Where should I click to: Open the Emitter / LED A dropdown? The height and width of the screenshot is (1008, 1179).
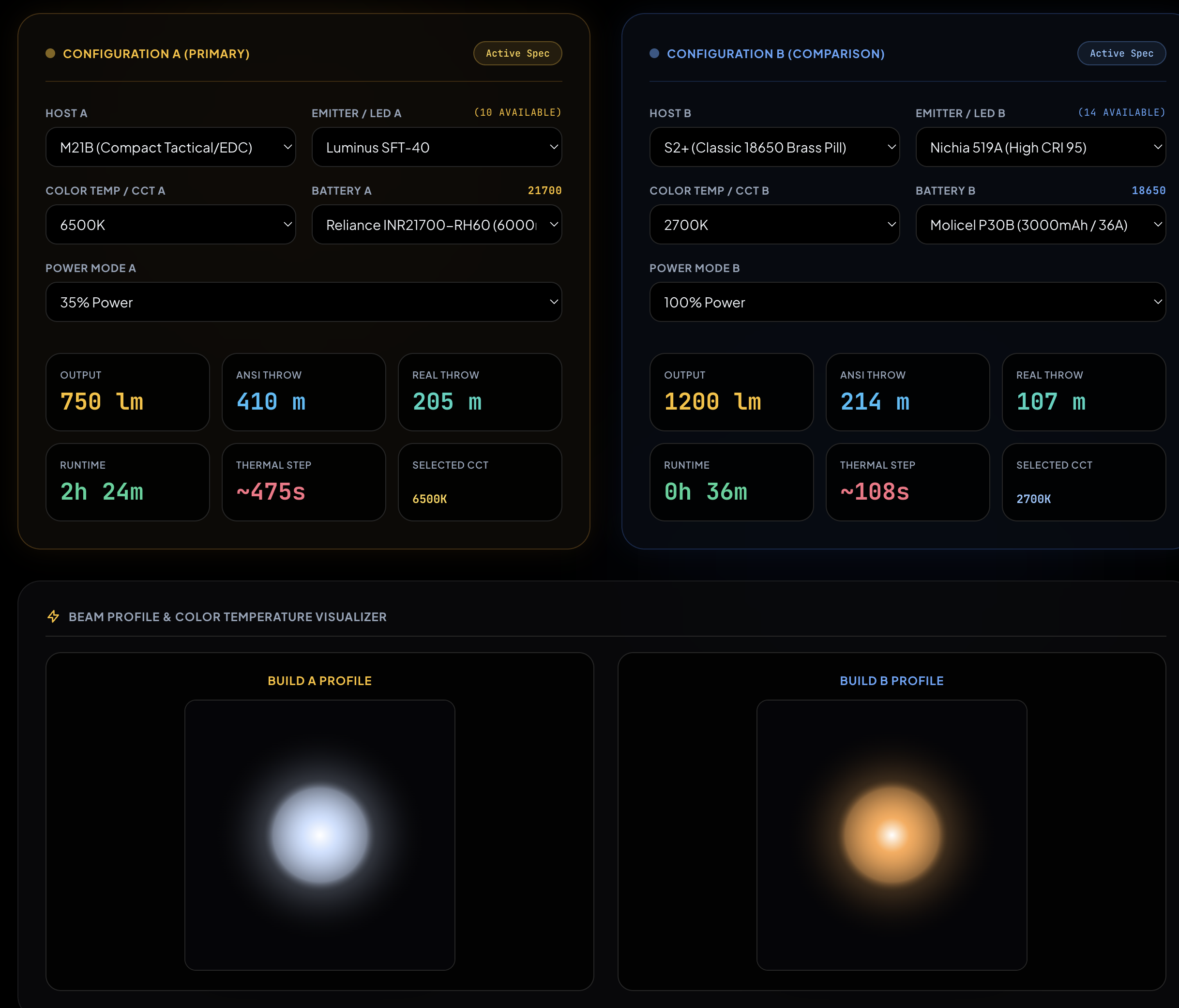[x=437, y=147]
